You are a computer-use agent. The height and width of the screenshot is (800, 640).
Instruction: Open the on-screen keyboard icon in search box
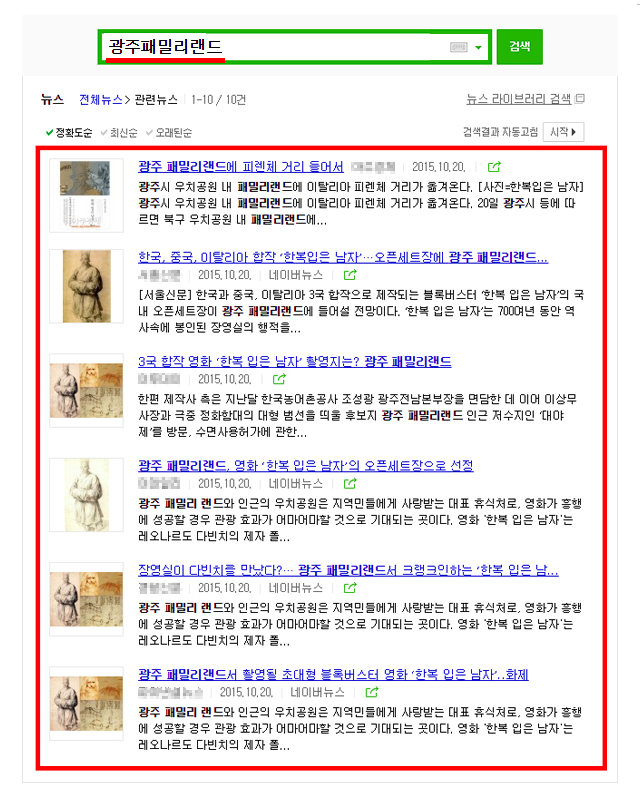[458, 47]
